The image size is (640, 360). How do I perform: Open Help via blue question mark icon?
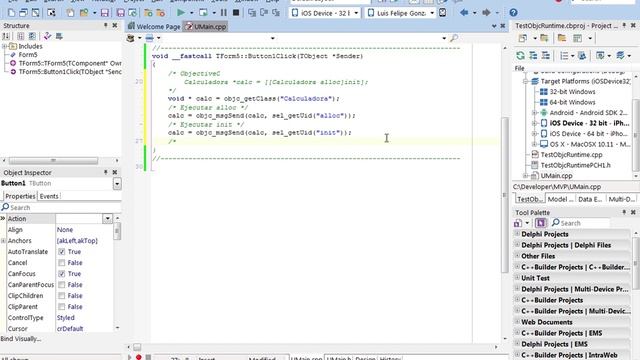tap(513, 13)
